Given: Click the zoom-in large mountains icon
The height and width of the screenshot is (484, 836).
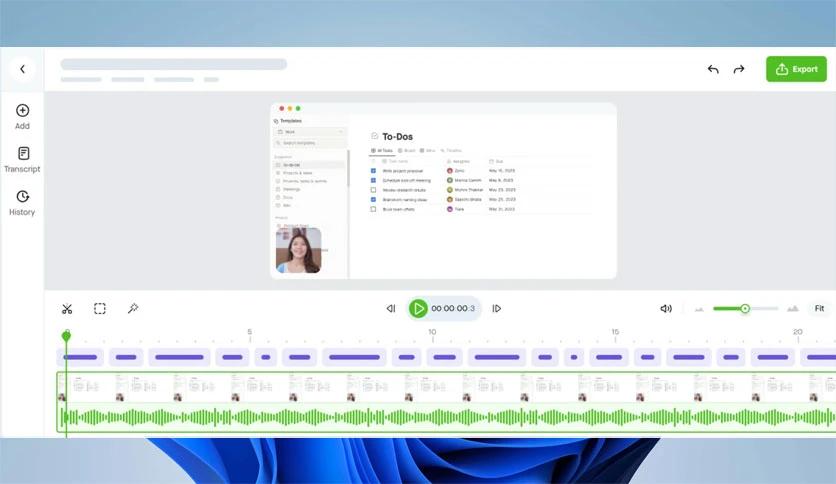Looking at the screenshot, I should coord(793,309).
